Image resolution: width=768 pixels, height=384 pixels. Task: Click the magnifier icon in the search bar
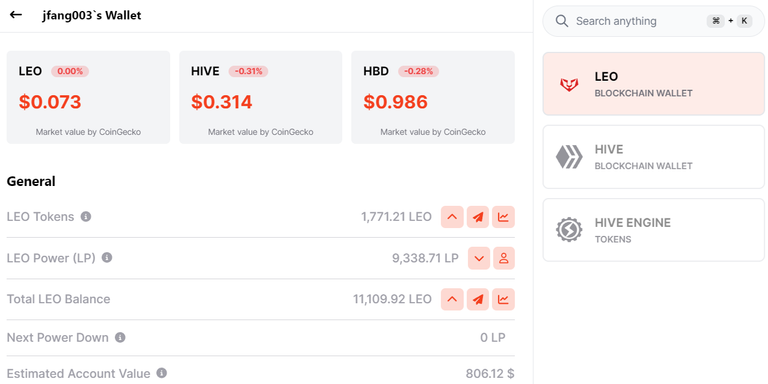562,21
